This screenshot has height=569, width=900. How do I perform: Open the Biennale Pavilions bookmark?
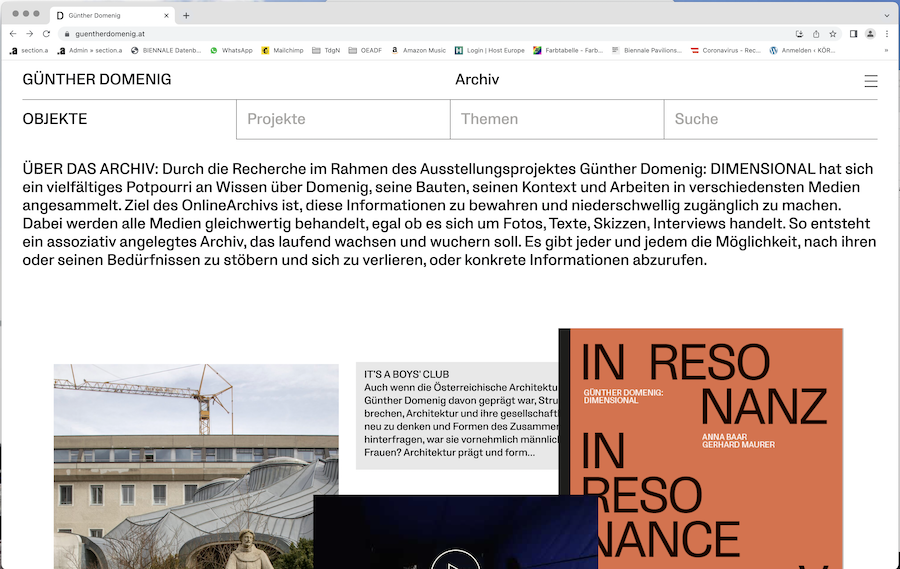[647, 51]
